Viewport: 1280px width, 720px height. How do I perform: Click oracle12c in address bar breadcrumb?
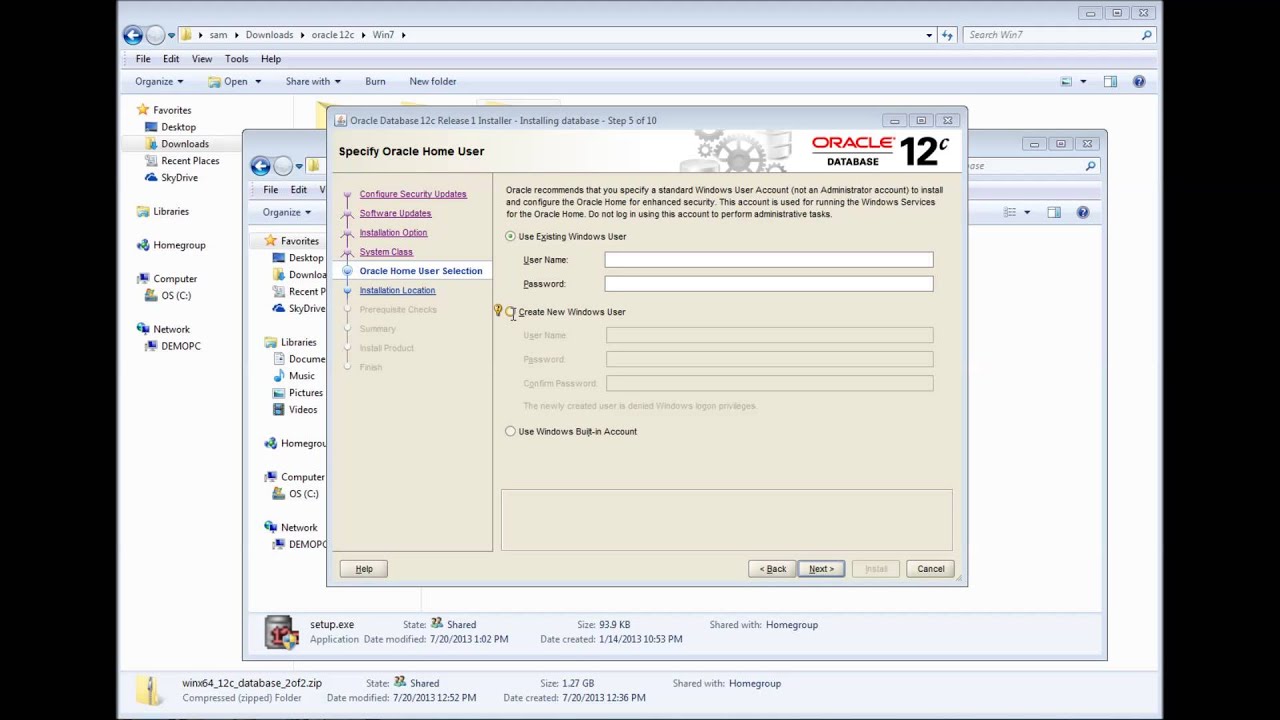[x=333, y=35]
